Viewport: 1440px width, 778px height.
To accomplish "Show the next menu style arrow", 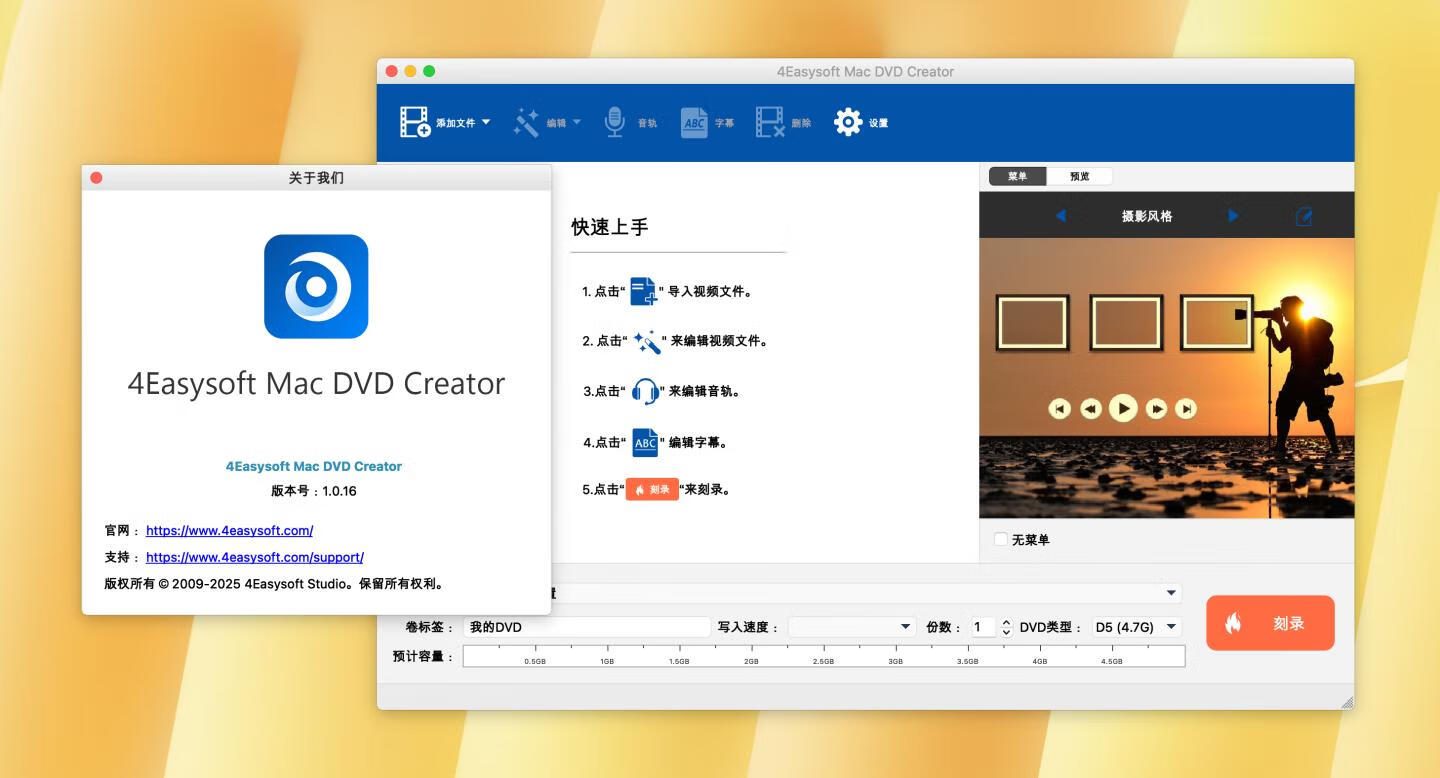I will (1233, 216).
